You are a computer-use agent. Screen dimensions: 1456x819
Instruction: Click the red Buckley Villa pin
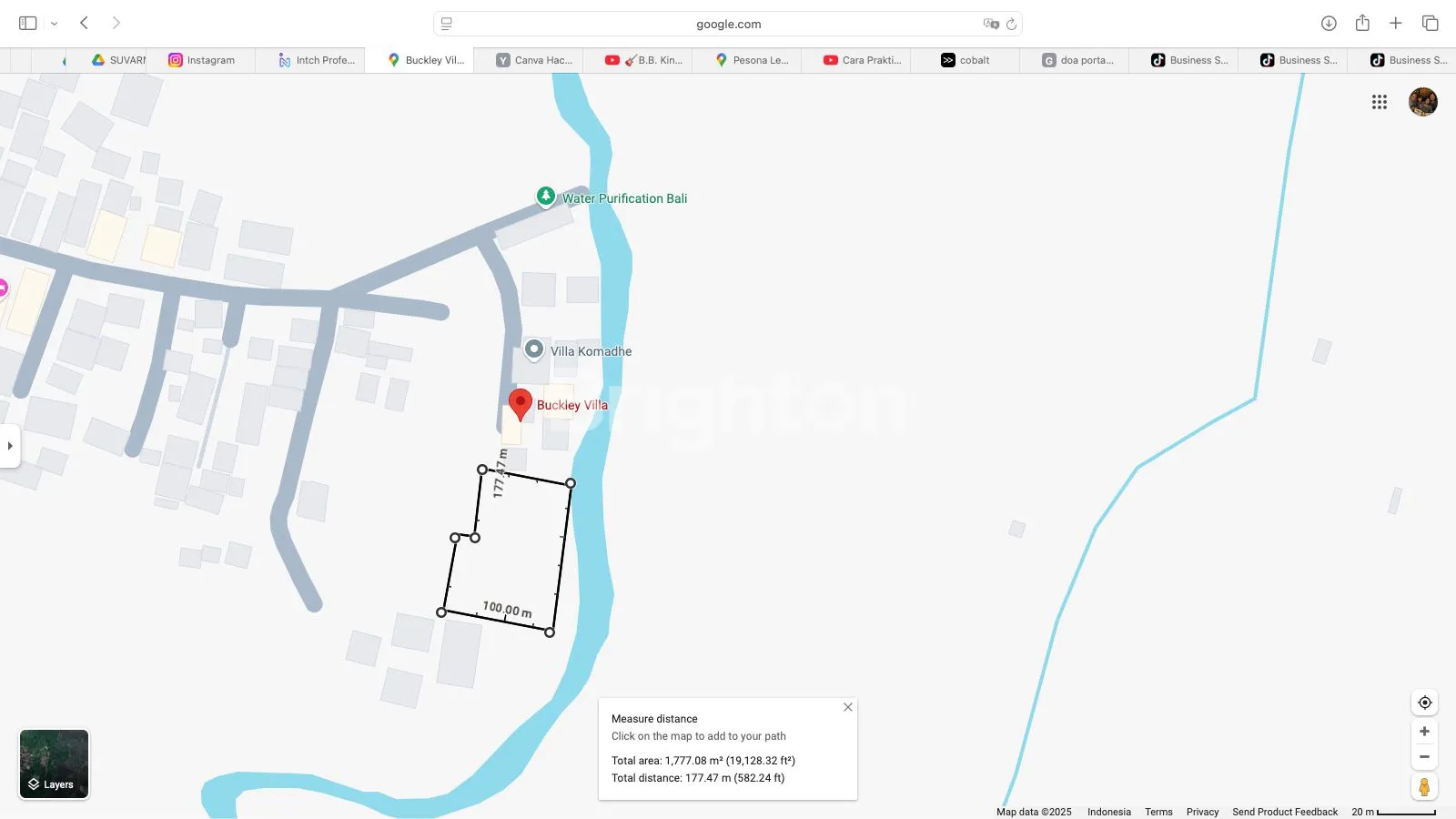(520, 404)
